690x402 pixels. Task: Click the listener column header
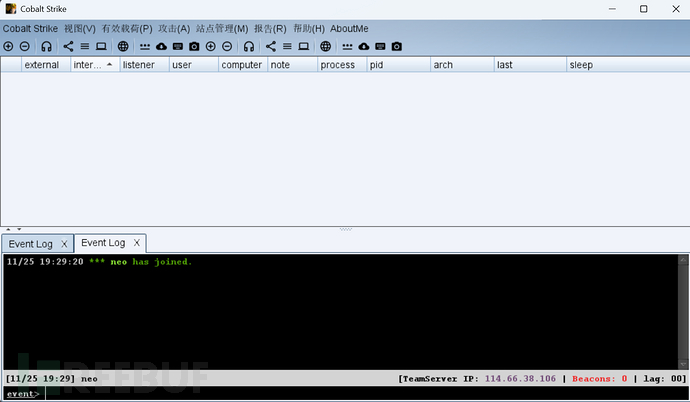144,65
